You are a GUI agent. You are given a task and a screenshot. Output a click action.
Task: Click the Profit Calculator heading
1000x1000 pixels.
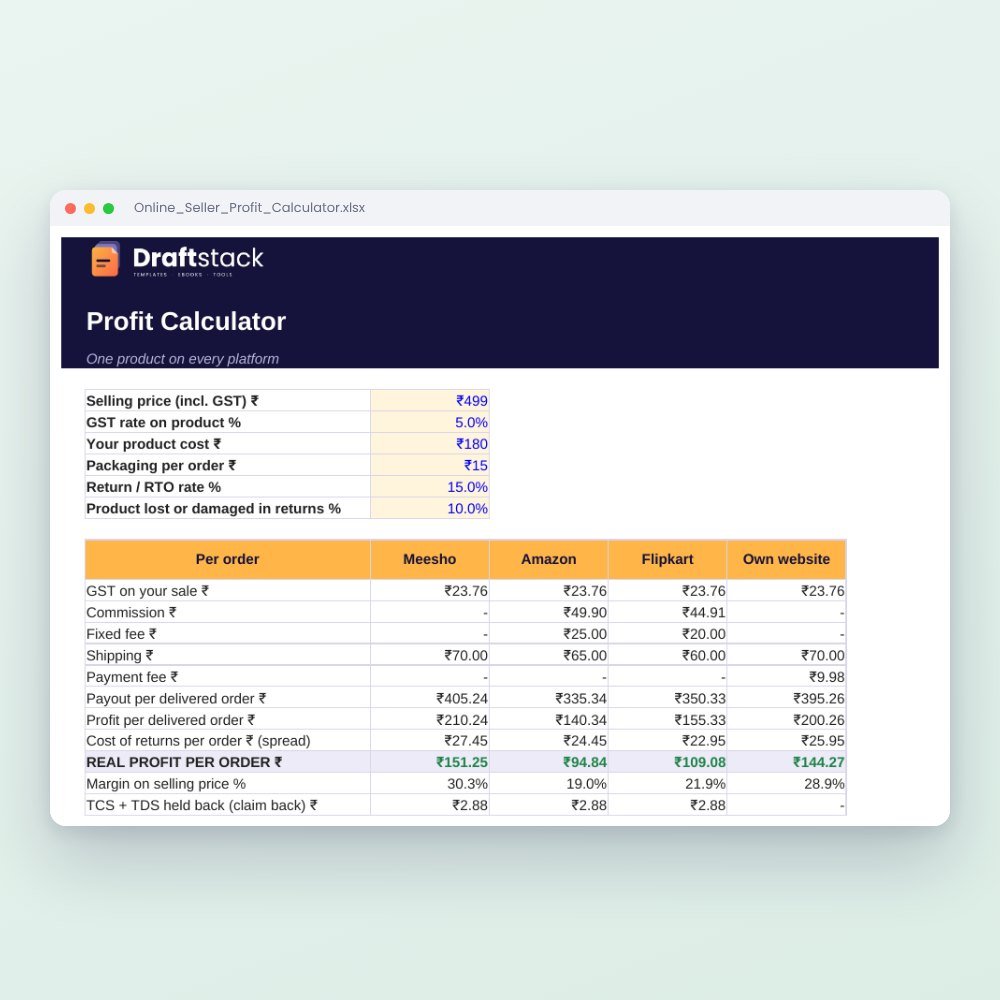pyautogui.click(x=186, y=321)
